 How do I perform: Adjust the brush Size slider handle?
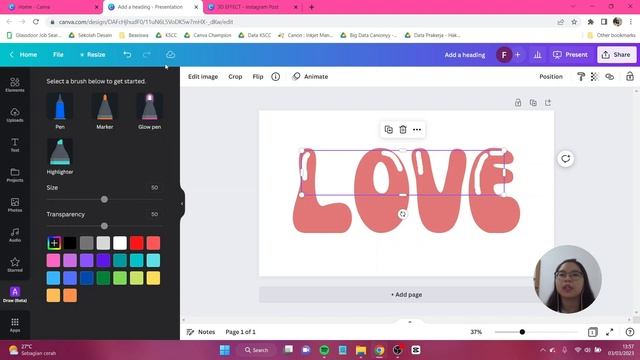coord(104,199)
